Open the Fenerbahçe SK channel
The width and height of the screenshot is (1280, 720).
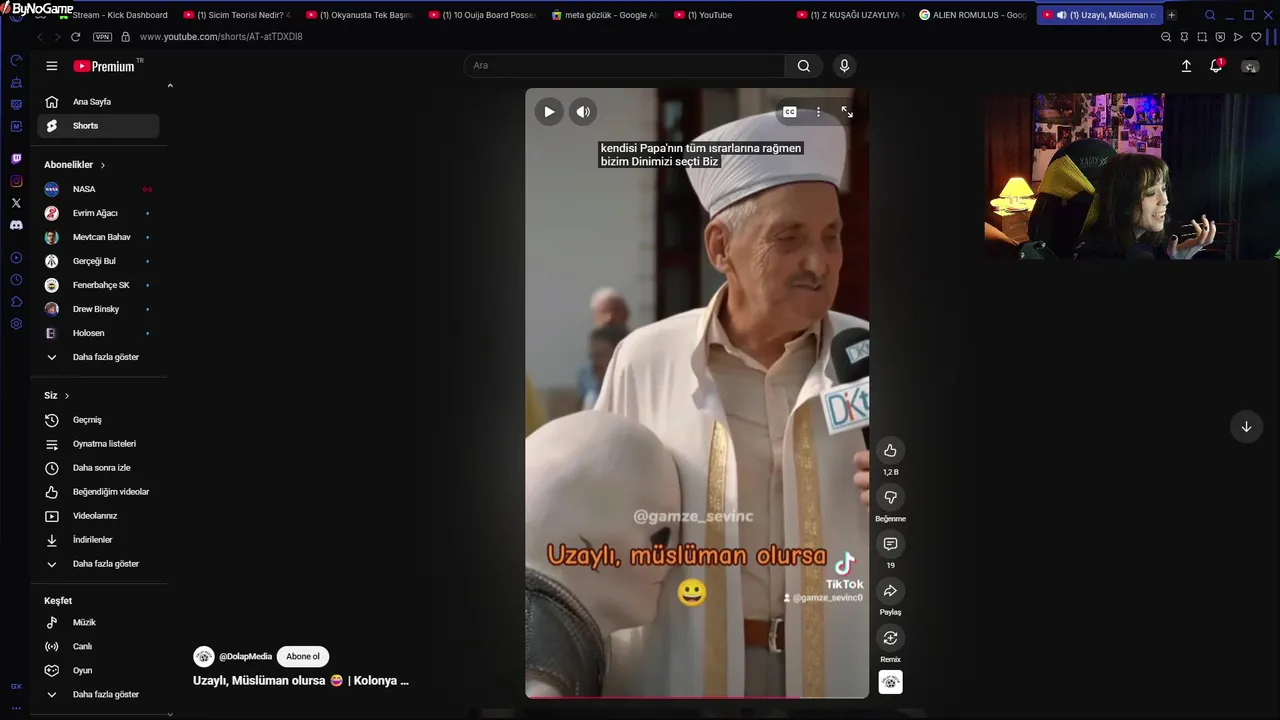[x=98, y=285]
